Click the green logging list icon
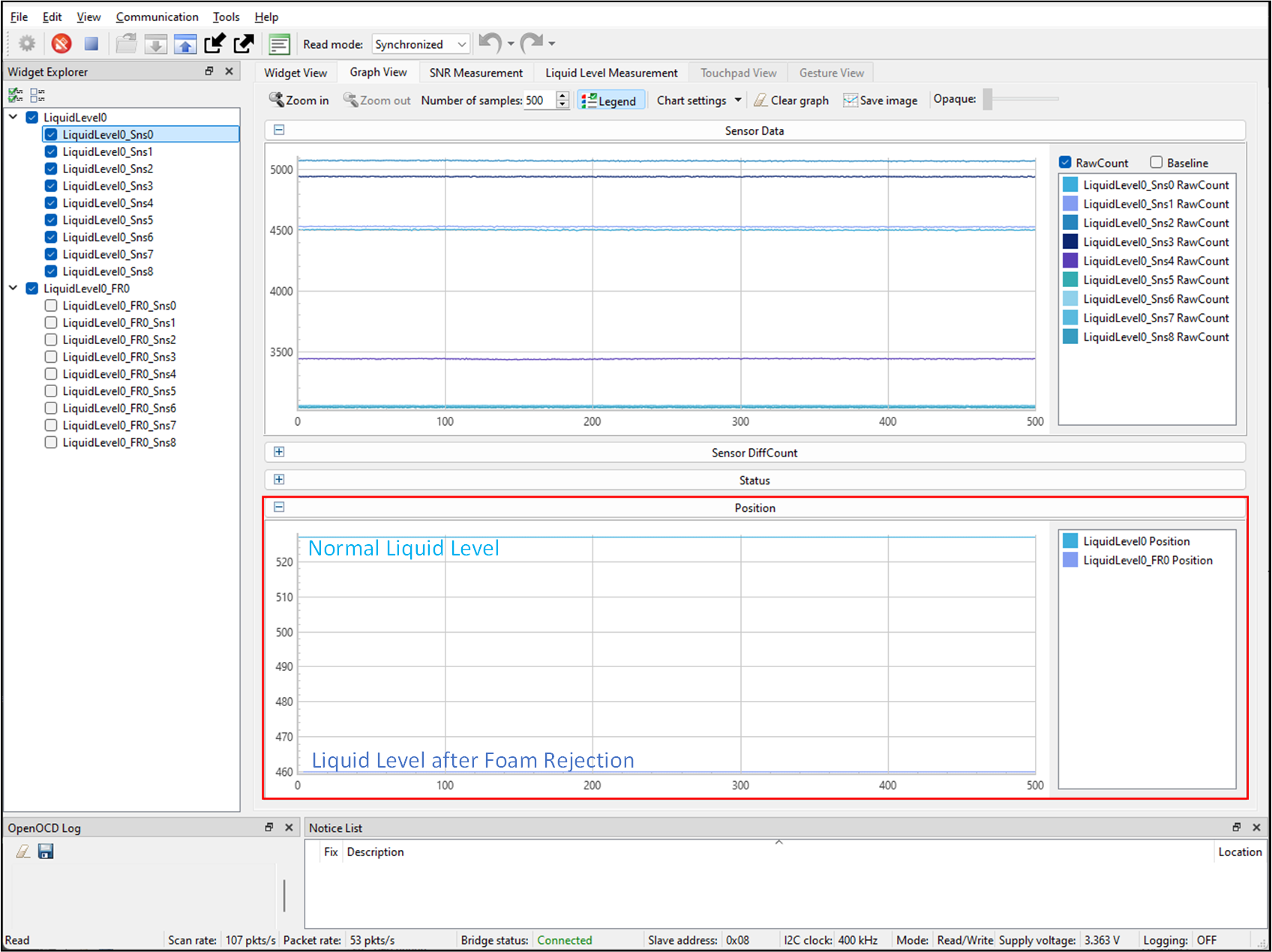The width and height of the screenshot is (1272, 952). click(279, 44)
